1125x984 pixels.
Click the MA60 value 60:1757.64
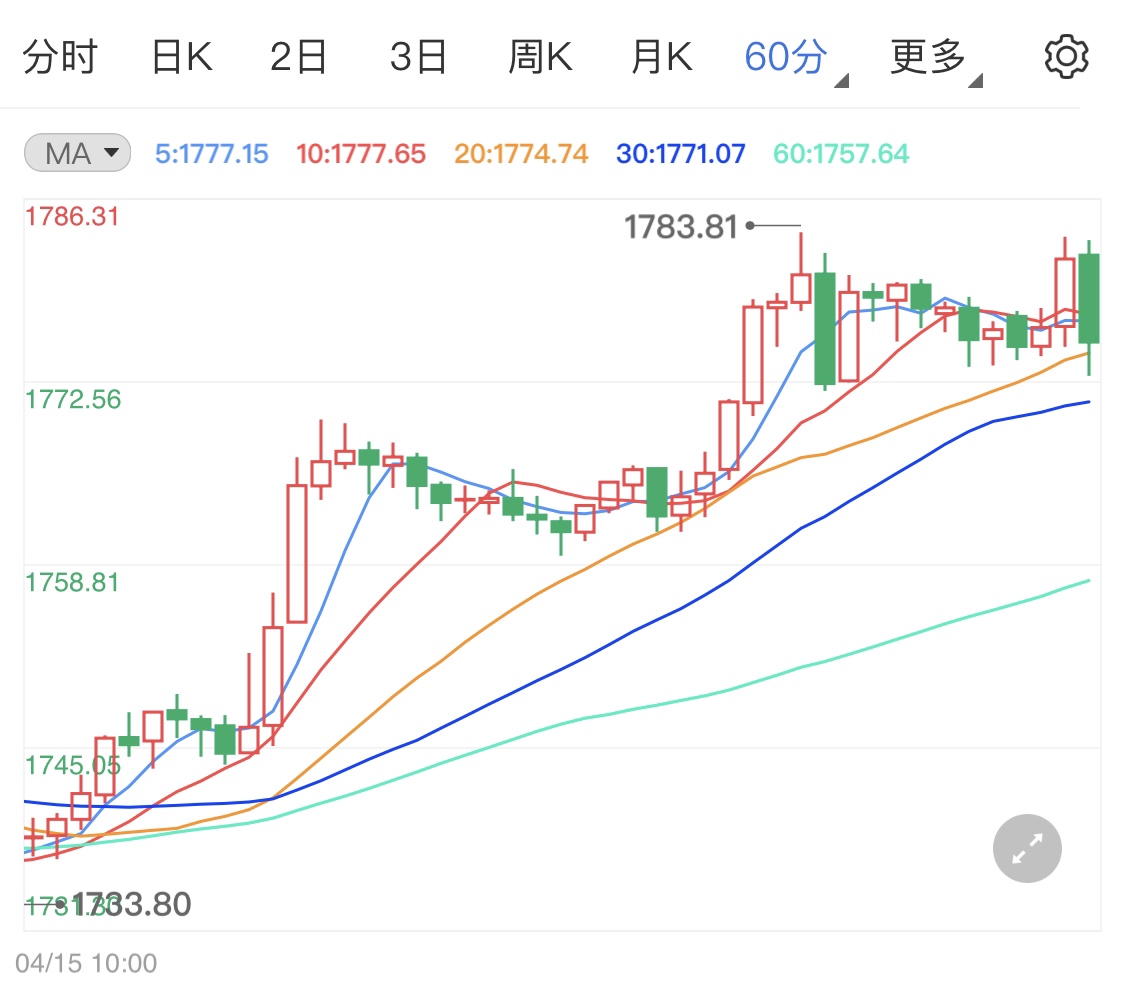tap(841, 154)
